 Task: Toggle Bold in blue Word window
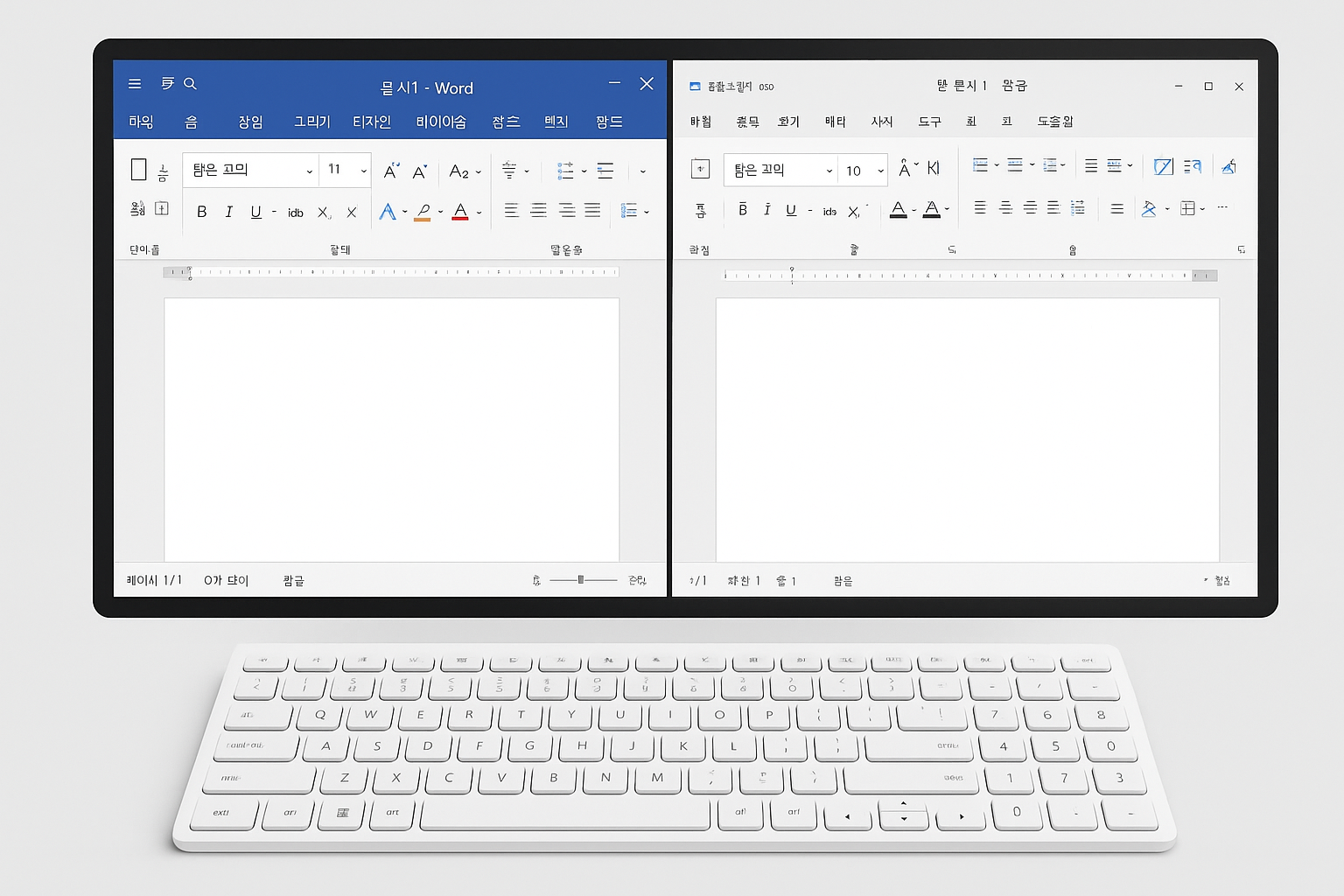(x=202, y=212)
